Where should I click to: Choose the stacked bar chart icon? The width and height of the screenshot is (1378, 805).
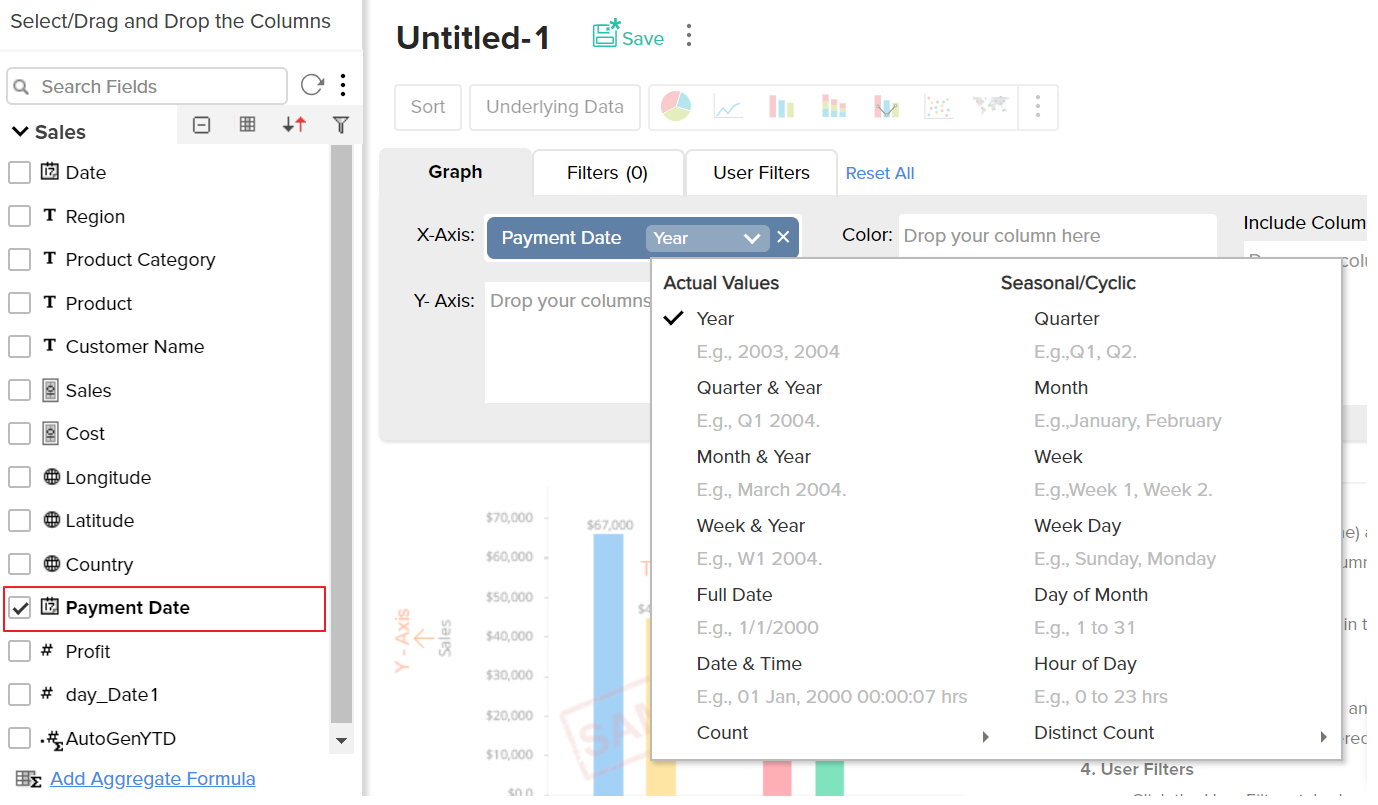tap(833, 107)
